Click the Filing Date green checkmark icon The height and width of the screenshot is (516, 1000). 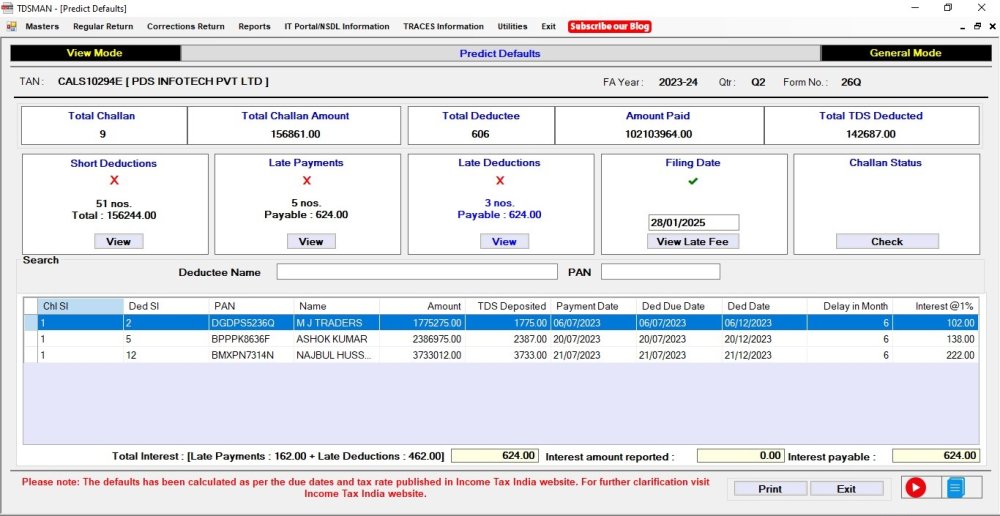[x=693, y=181]
